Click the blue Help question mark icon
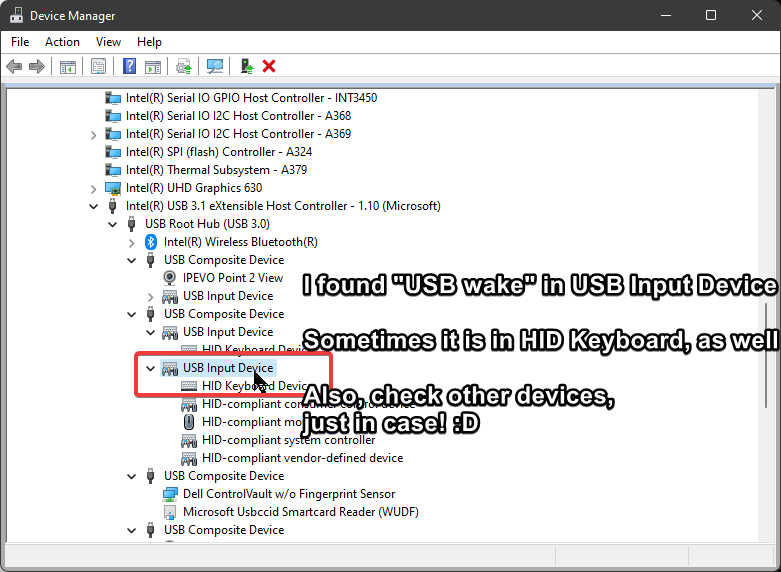This screenshot has width=781, height=572. point(130,66)
